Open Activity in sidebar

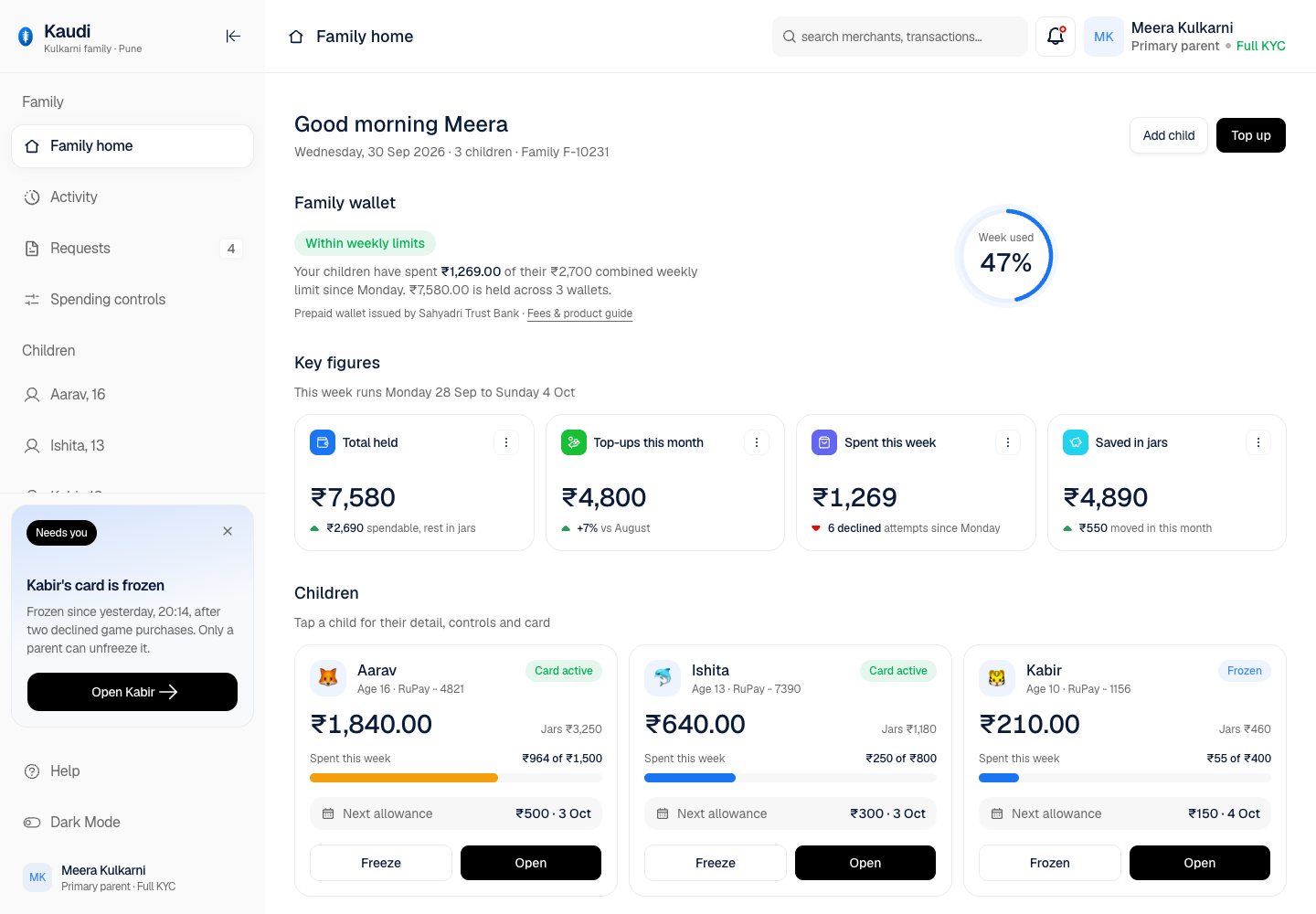133,197
